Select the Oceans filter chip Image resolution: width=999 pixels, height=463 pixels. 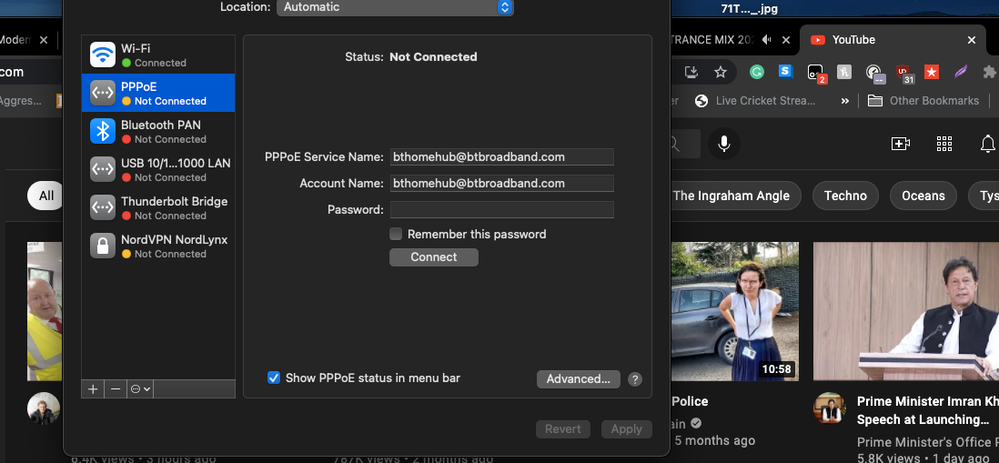[x=923, y=196]
